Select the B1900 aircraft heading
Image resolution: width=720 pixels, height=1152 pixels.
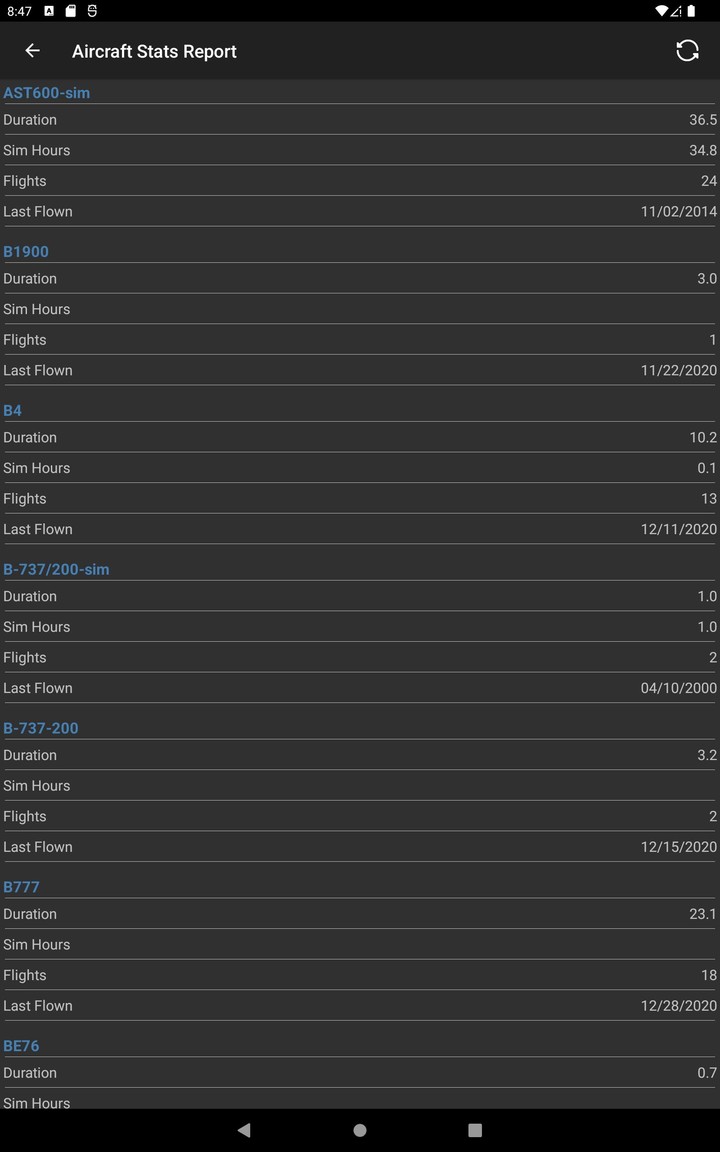click(26, 251)
